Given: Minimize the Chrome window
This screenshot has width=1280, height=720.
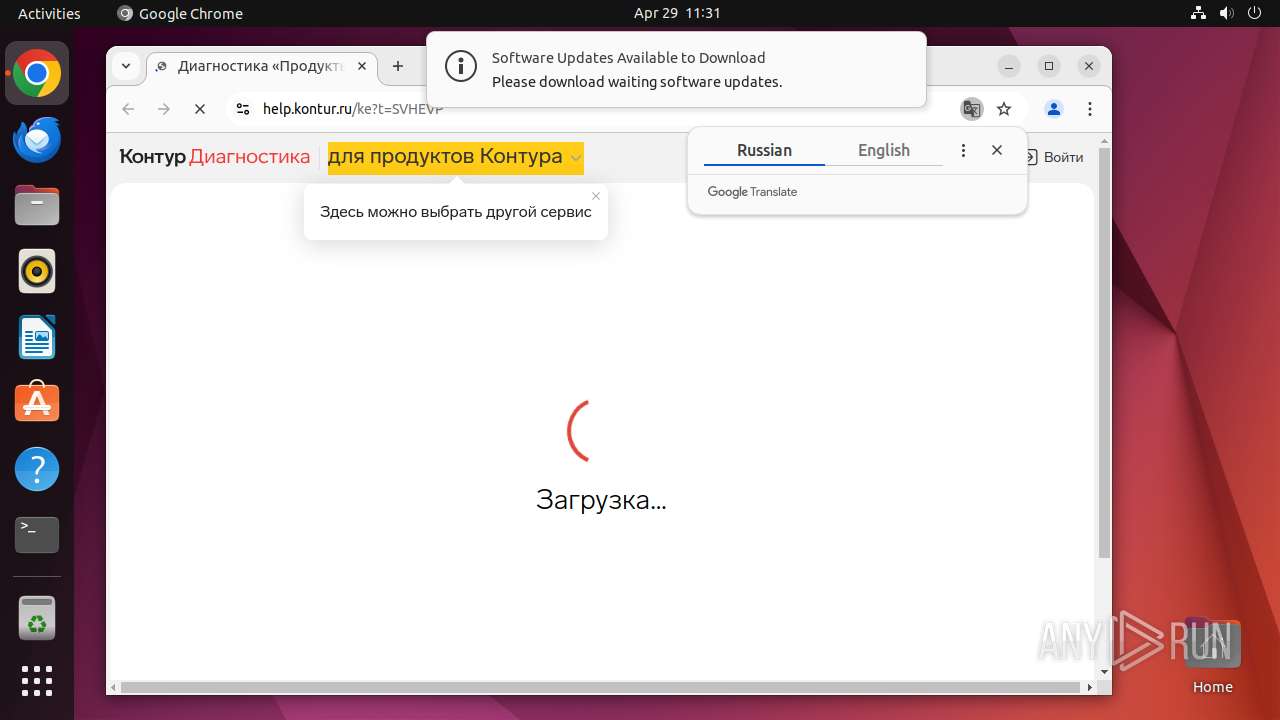Looking at the screenshot, I should (1010, 66).
